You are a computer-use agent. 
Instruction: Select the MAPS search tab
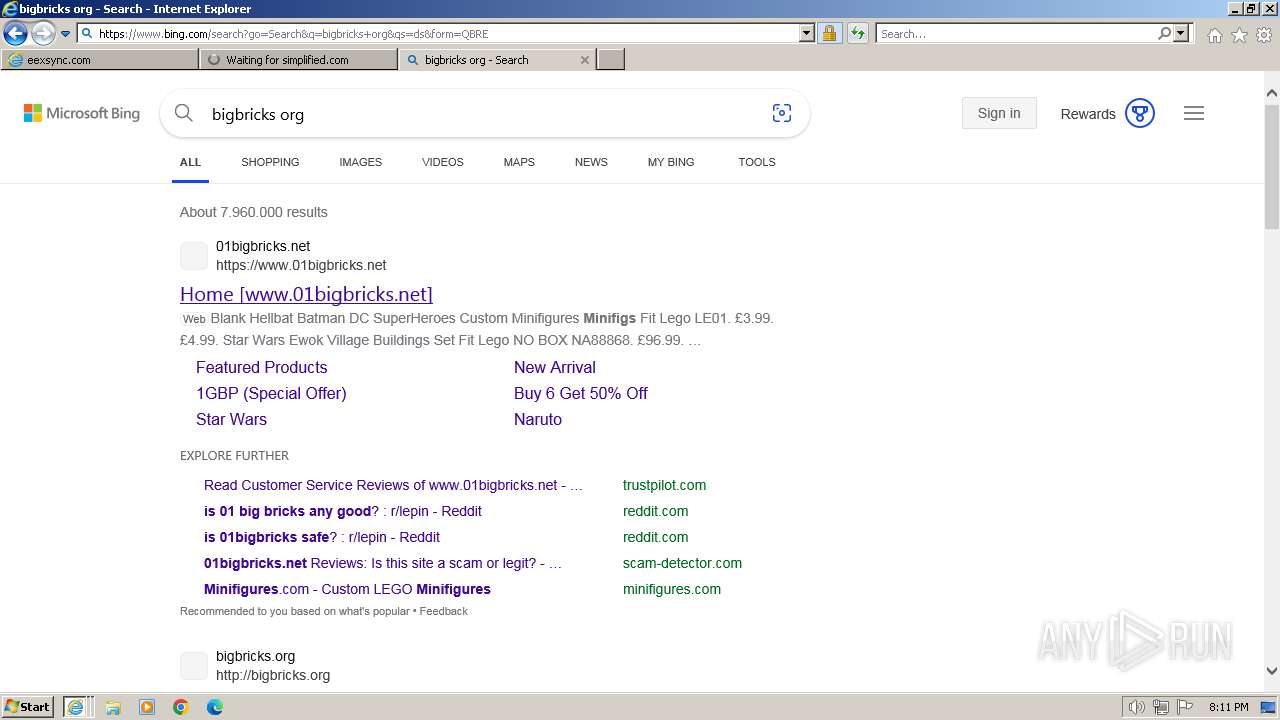point(519,162)
